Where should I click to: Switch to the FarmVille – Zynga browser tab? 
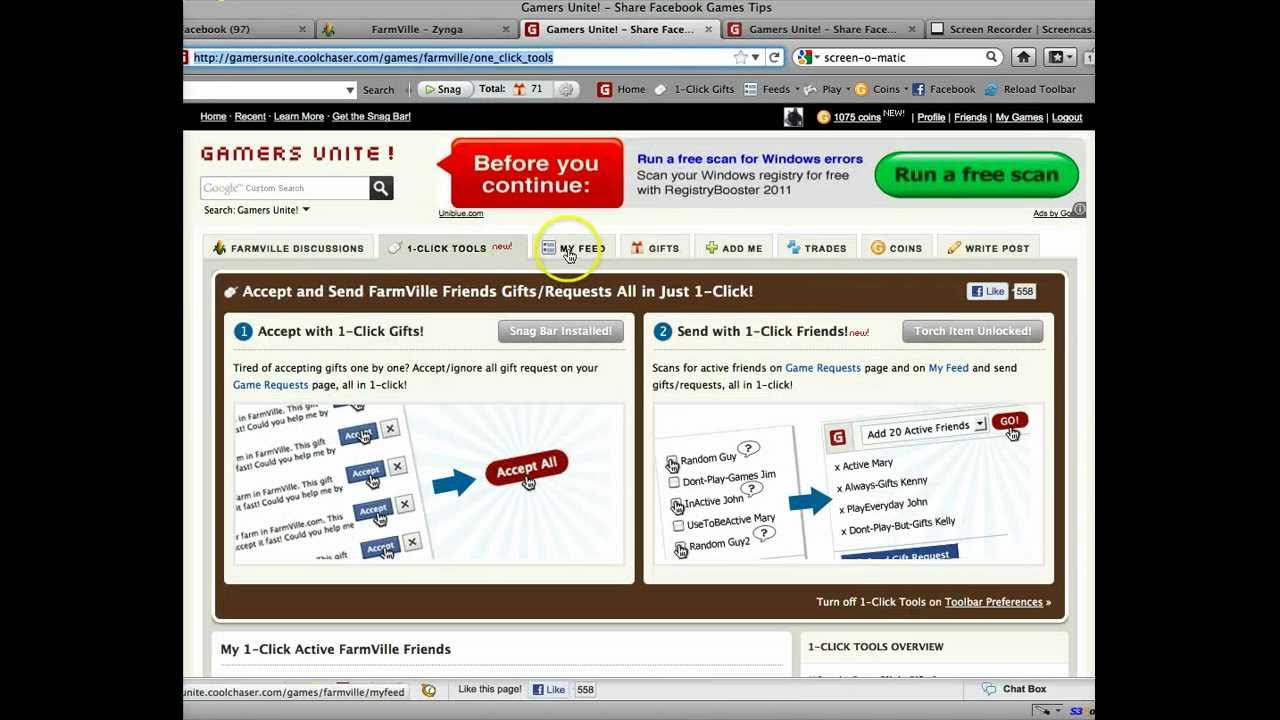(415, 30)
